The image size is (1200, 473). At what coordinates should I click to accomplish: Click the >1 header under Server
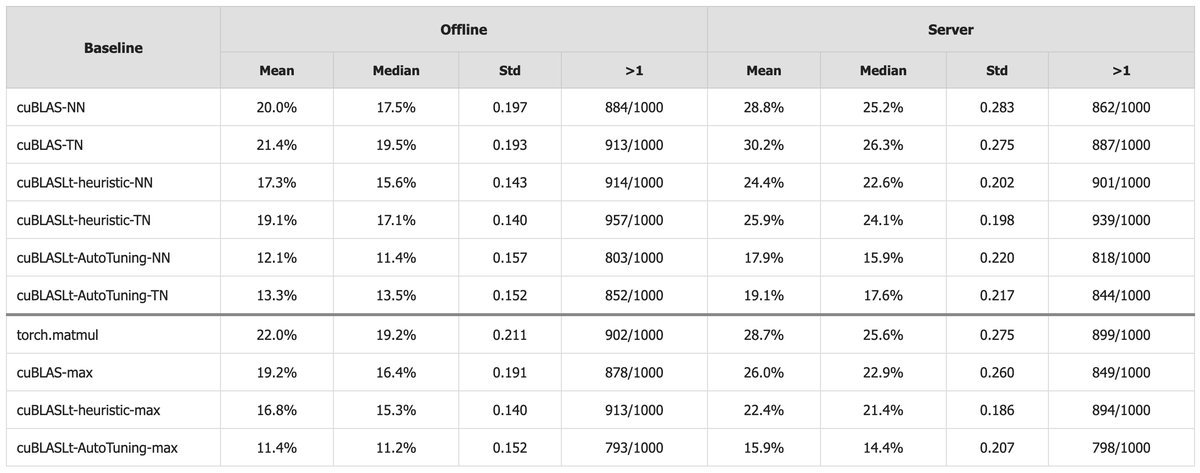click(1121, 70)
